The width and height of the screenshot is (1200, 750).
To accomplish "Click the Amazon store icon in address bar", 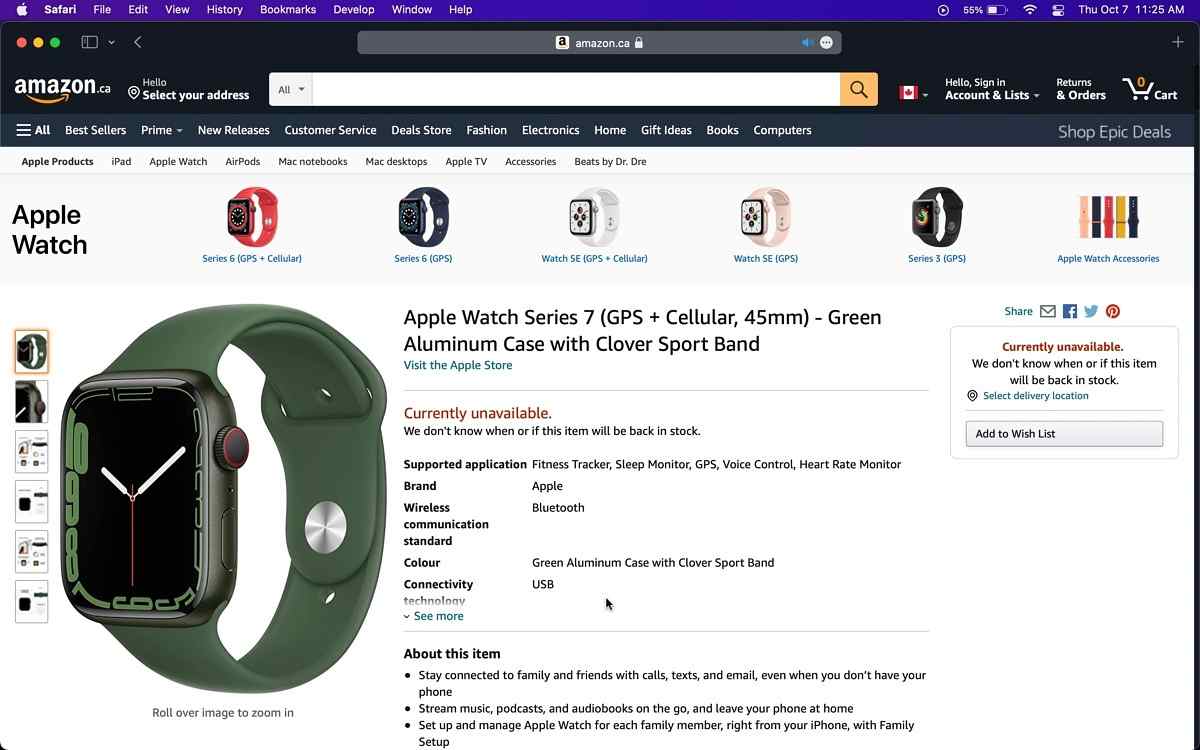I will click(562, 43).
